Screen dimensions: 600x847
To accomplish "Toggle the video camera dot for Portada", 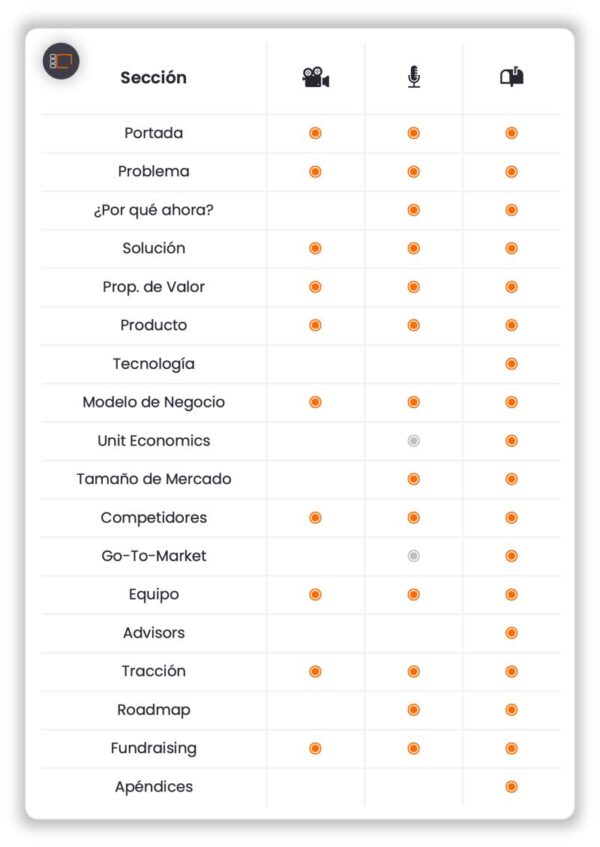I will (315, 133).
